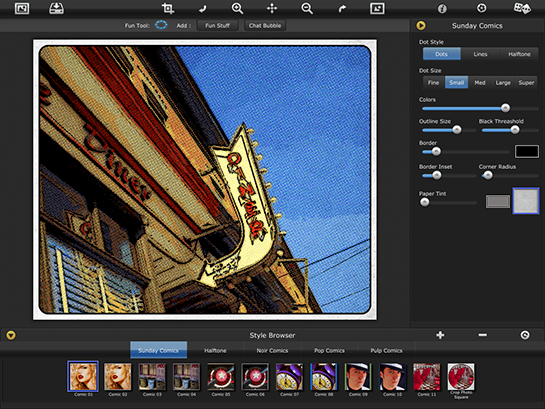Select the paper texture thumbnail

coord(526,201)
